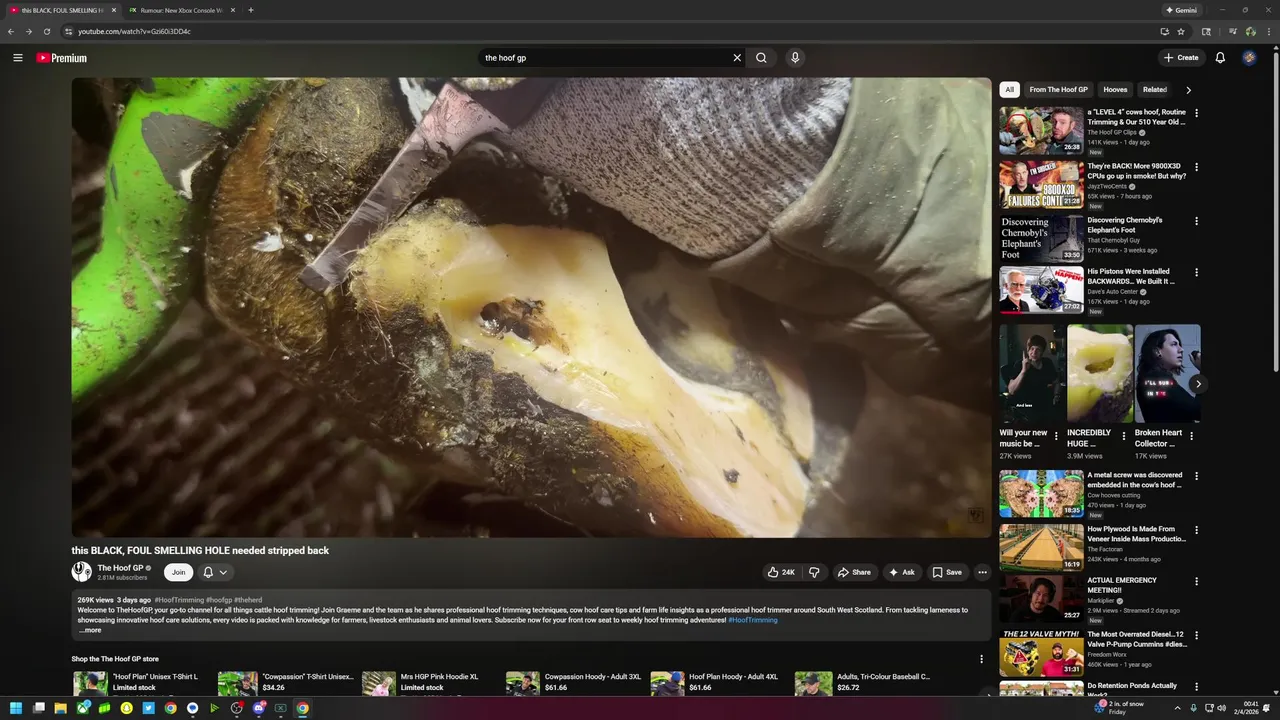
Task: Go to YouTube Premium home logo
Action: (62, 58)
